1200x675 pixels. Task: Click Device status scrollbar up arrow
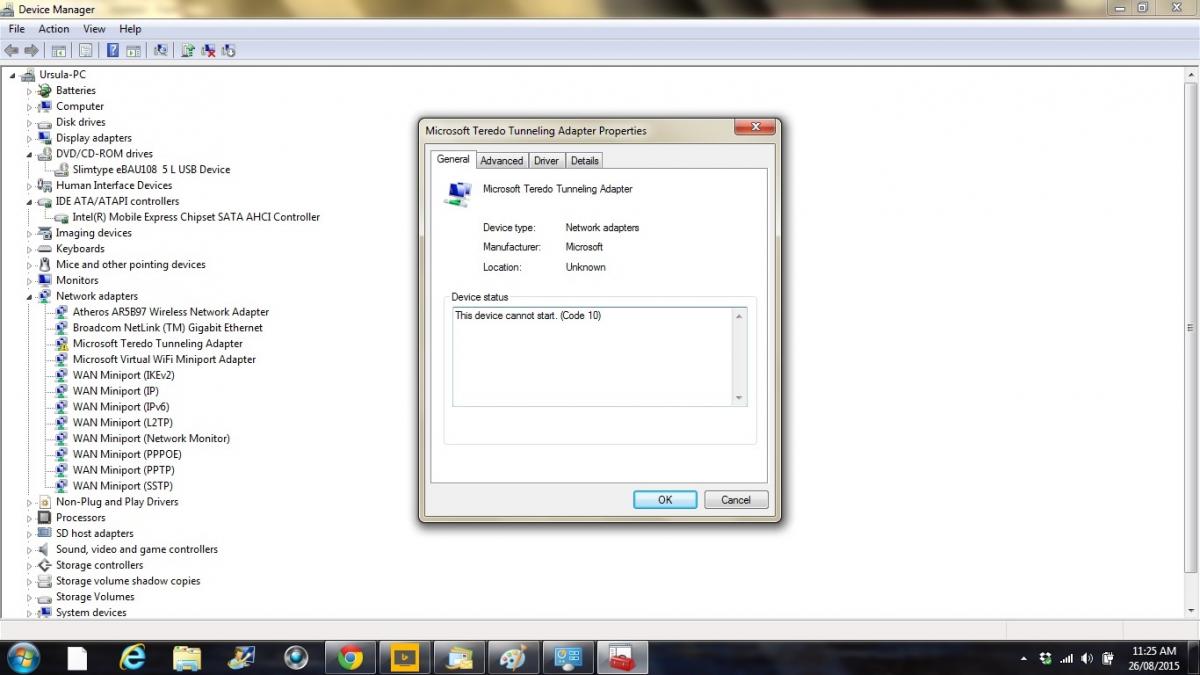pyautogui.click(x=739, y=317)
